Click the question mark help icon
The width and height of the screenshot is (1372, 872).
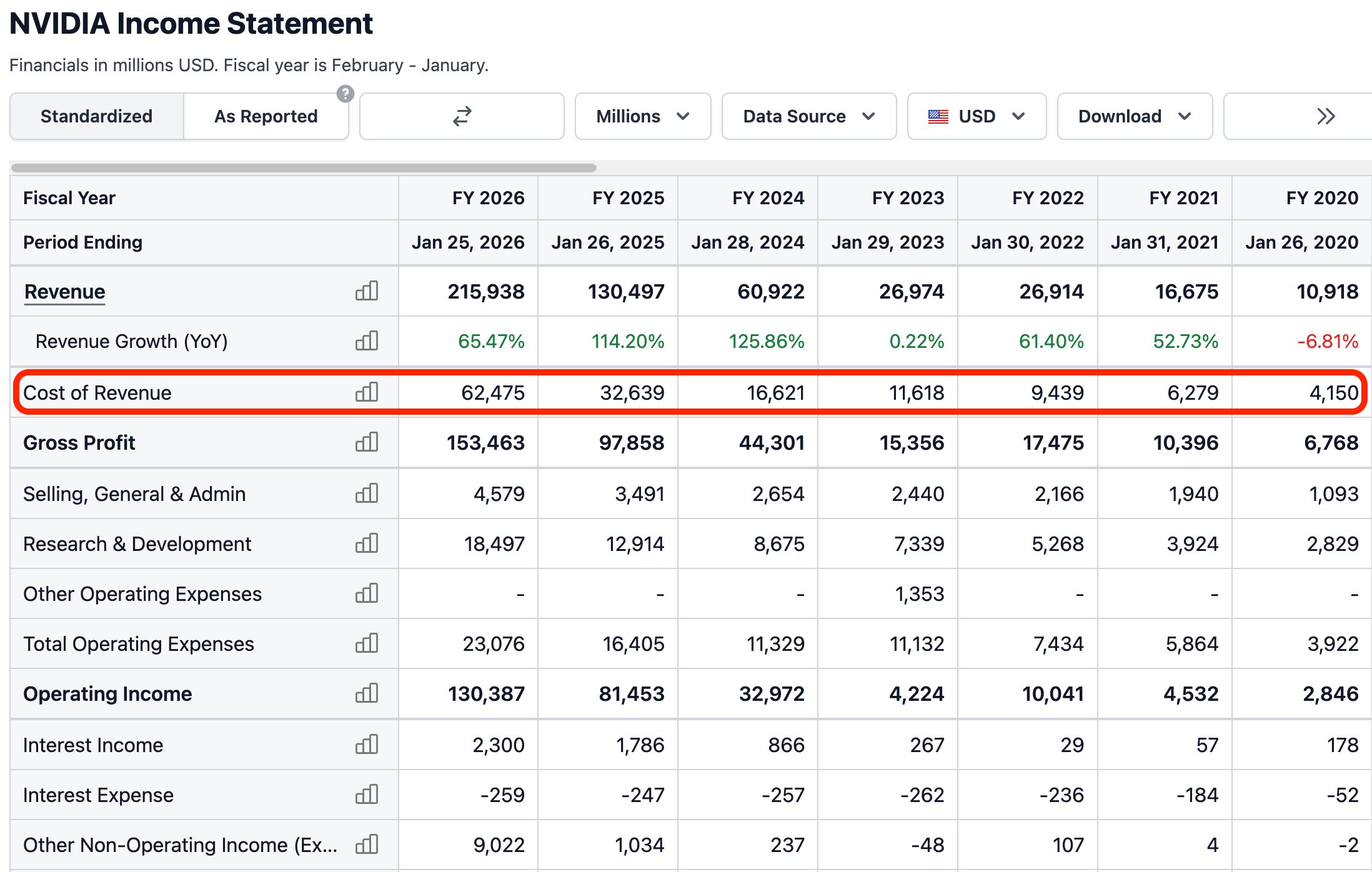pos(345,94)
